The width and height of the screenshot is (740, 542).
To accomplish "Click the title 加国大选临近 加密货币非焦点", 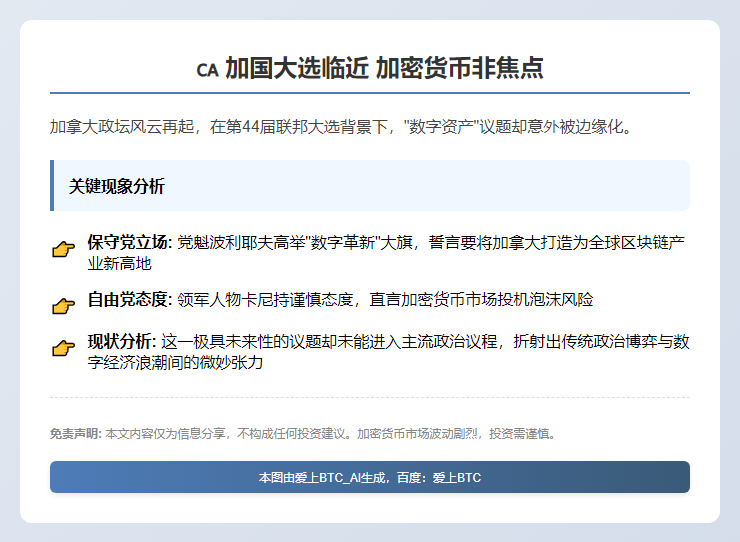I will 385,68.
